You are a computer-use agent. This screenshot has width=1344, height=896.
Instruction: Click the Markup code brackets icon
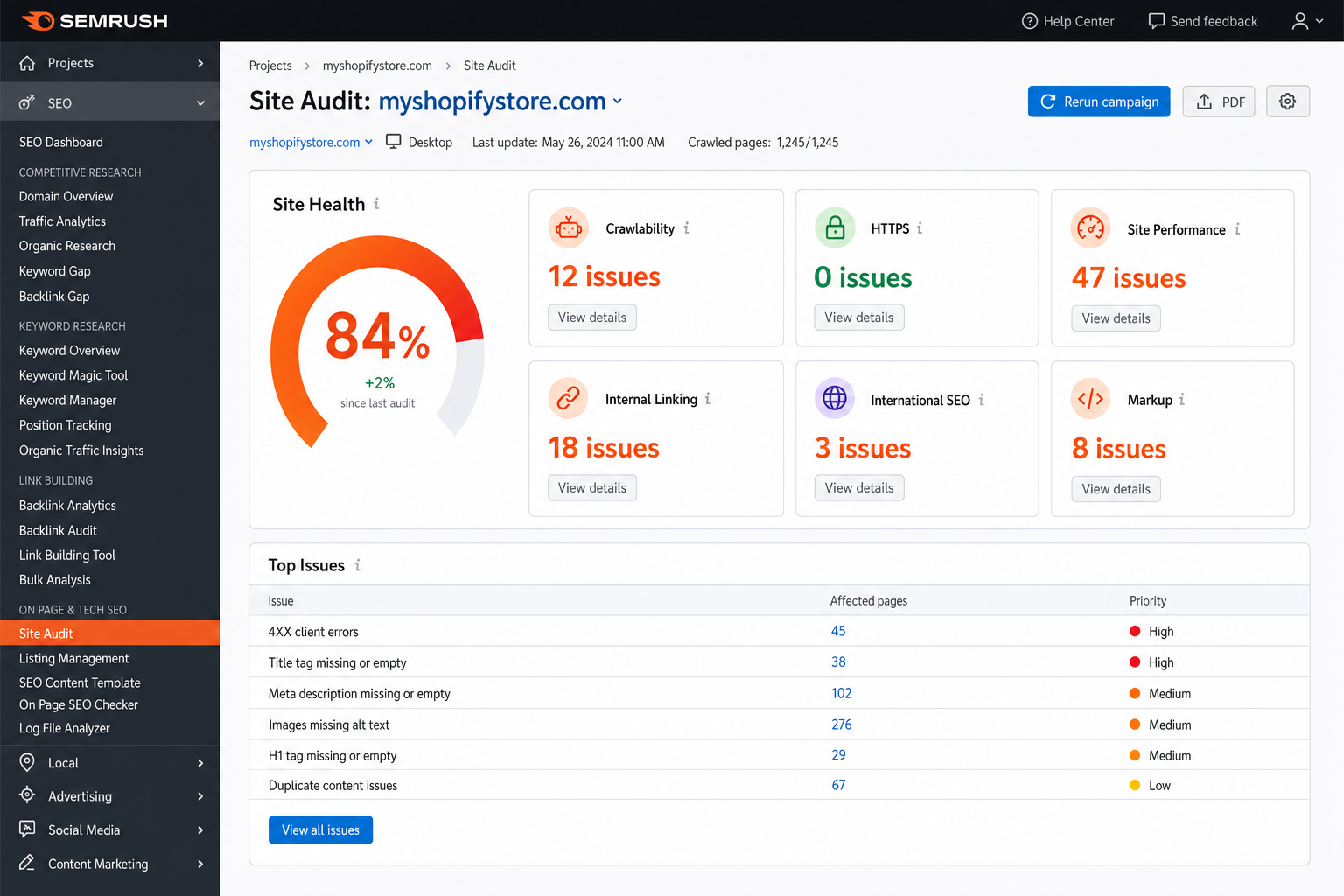[x=1090, y=399]
